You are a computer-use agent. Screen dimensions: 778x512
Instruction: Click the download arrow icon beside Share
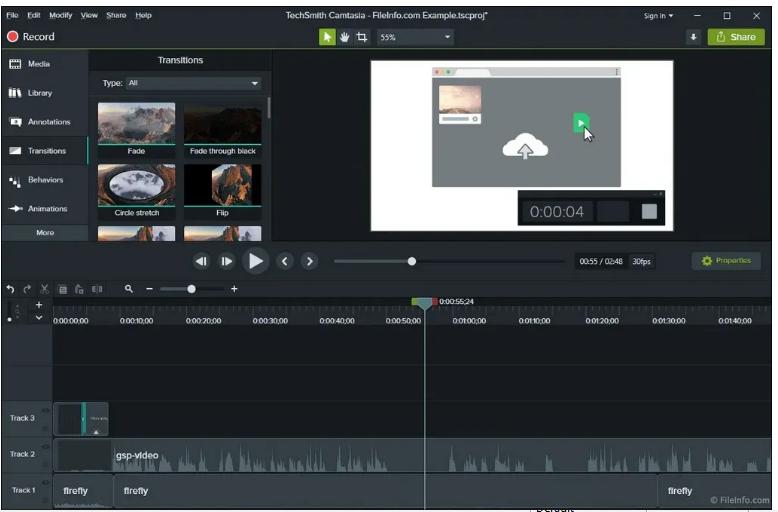coord(693,37)
